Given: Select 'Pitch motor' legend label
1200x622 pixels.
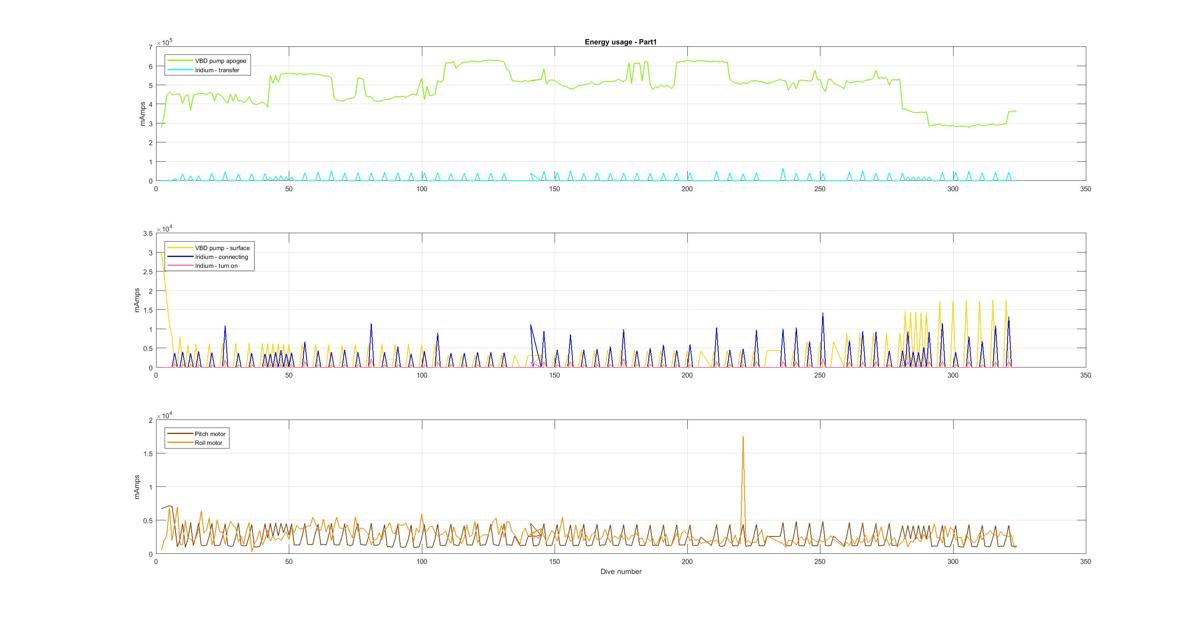Looking at the screenshot, I should (209, 432).
